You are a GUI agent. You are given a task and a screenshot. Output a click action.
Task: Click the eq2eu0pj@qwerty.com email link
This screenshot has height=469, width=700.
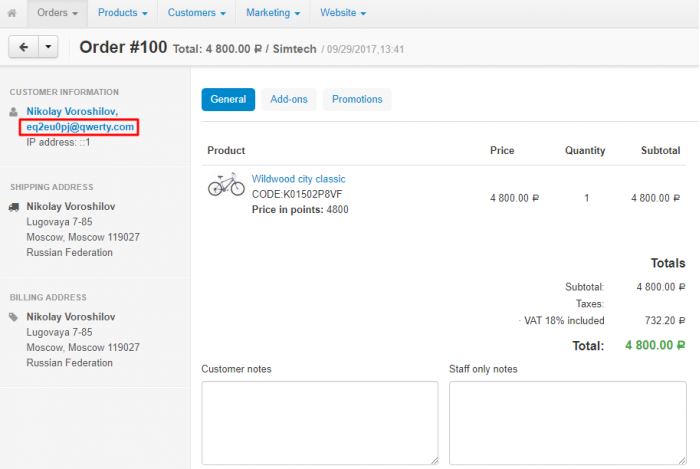(x=80, y=127)
